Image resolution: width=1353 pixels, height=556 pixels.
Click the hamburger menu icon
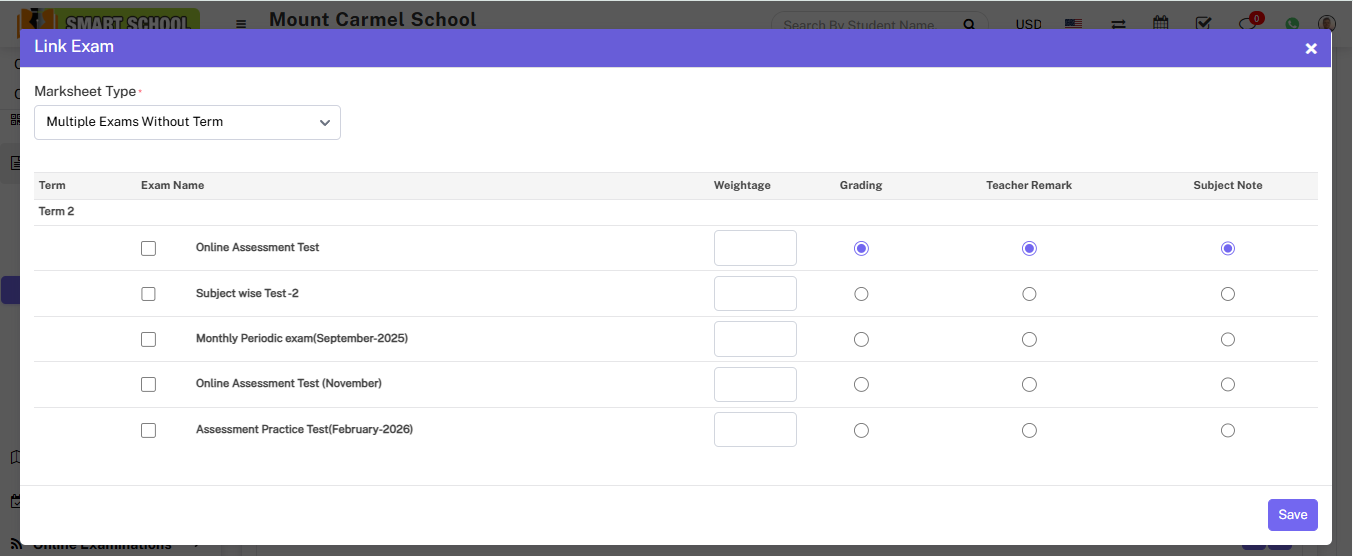[241, 24]
